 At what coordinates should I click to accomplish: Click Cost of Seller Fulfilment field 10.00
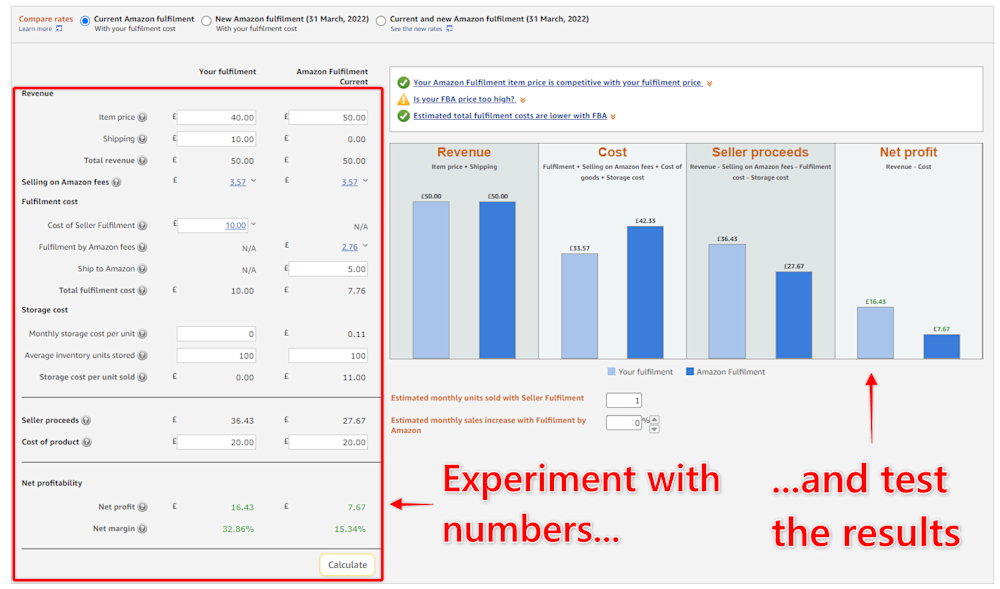(x=213, y=226)
